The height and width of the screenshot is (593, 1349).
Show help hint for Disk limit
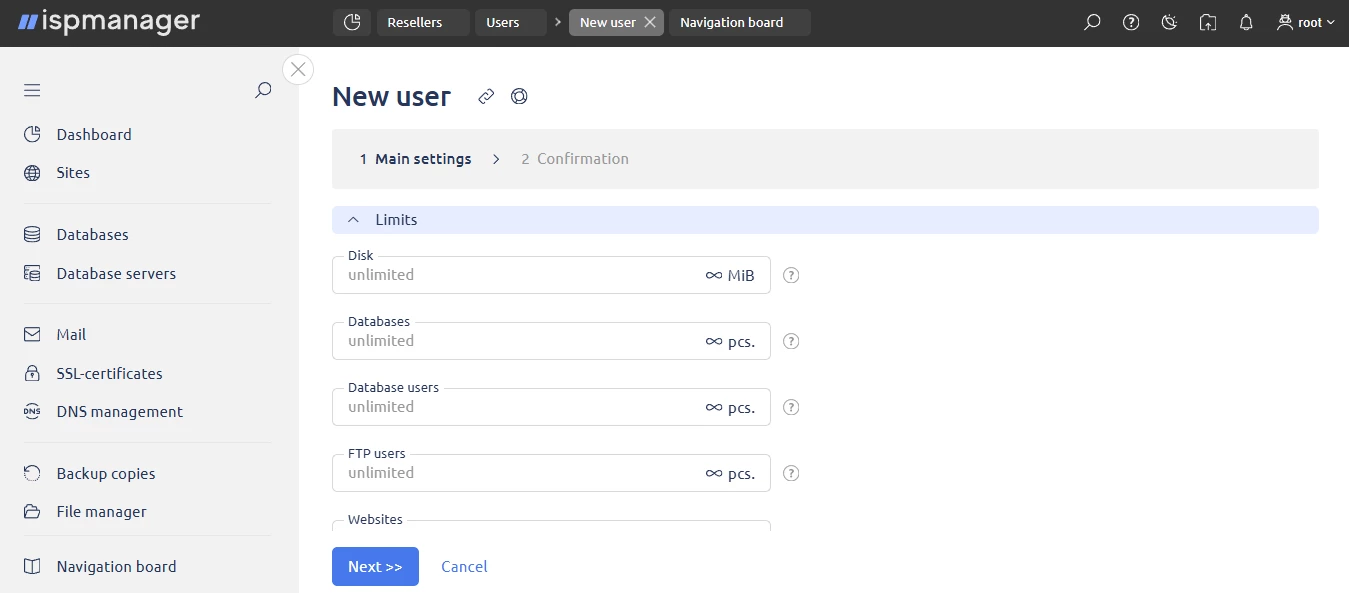pyautogui.click(x=791, y=275)
